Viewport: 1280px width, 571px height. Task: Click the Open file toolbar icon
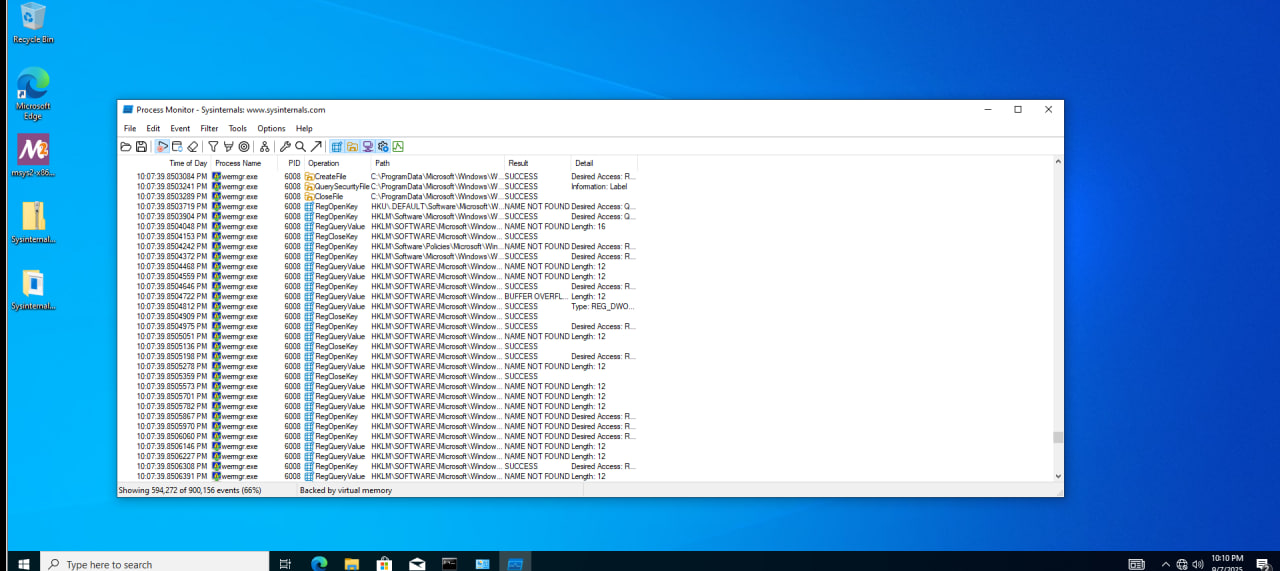pyautogui.click(x=126, y=147)
